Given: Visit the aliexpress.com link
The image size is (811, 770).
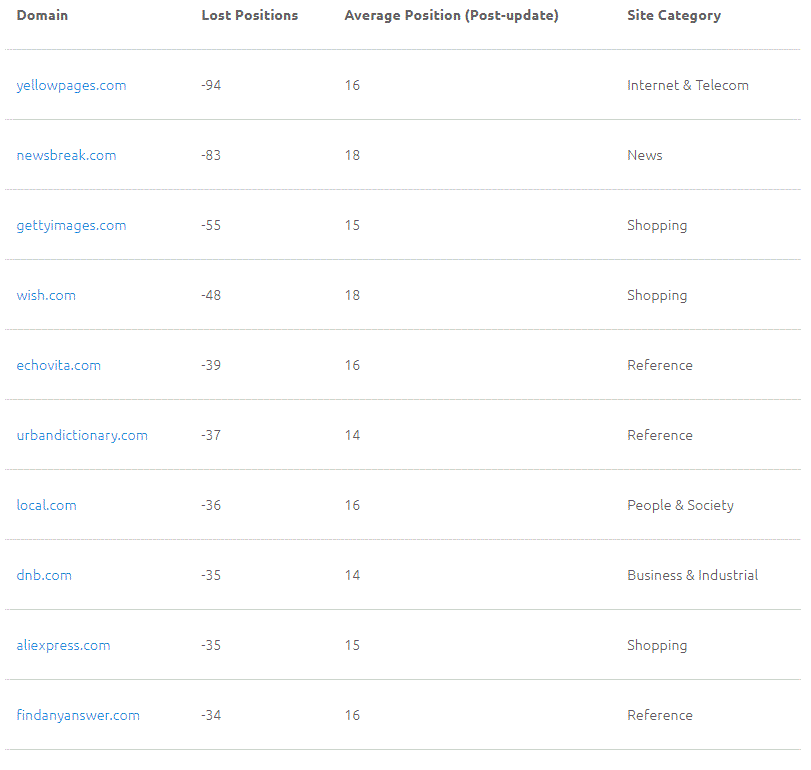Looking at the screenshot, I should point(63,645).
